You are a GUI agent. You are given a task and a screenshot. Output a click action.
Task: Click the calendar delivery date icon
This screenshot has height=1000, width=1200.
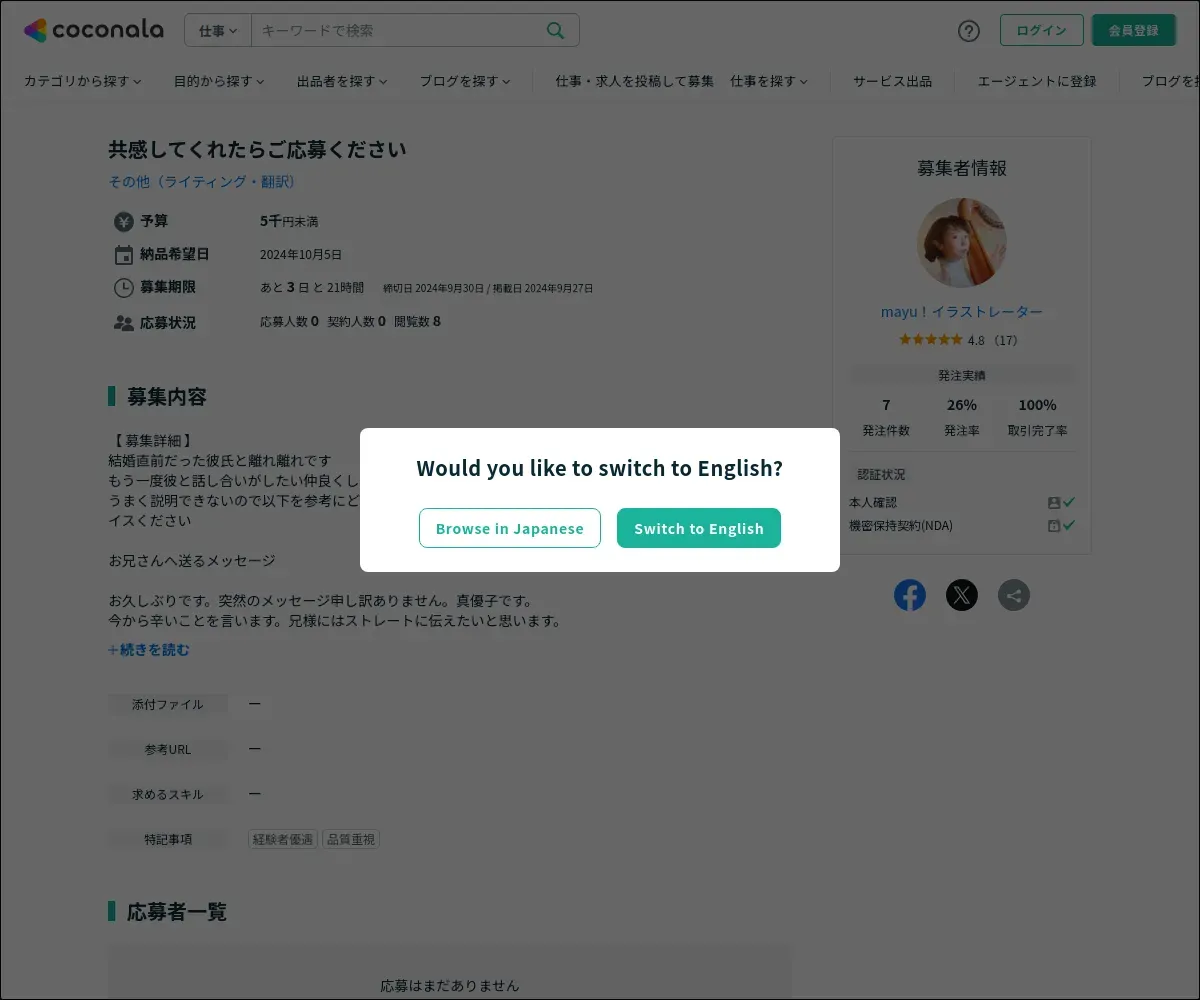point(124,254)
